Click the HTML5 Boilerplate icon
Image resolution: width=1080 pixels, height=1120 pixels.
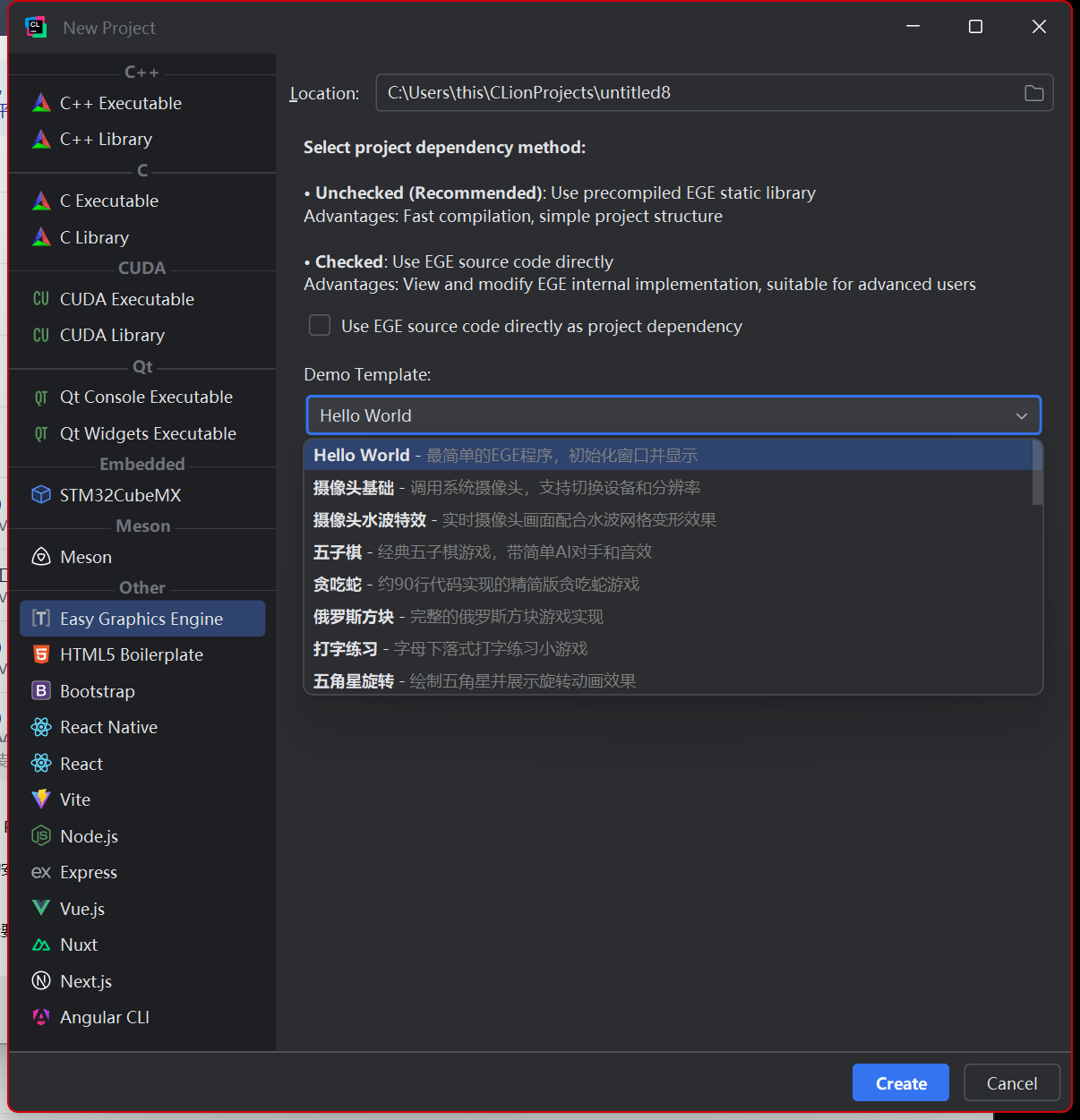point(41,654)
